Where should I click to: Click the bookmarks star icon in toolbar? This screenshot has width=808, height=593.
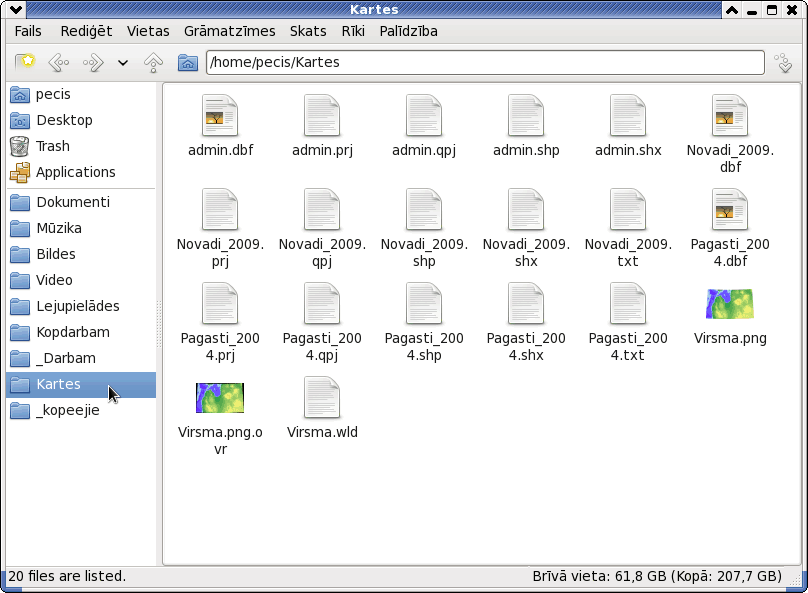(x=25, y=62)
